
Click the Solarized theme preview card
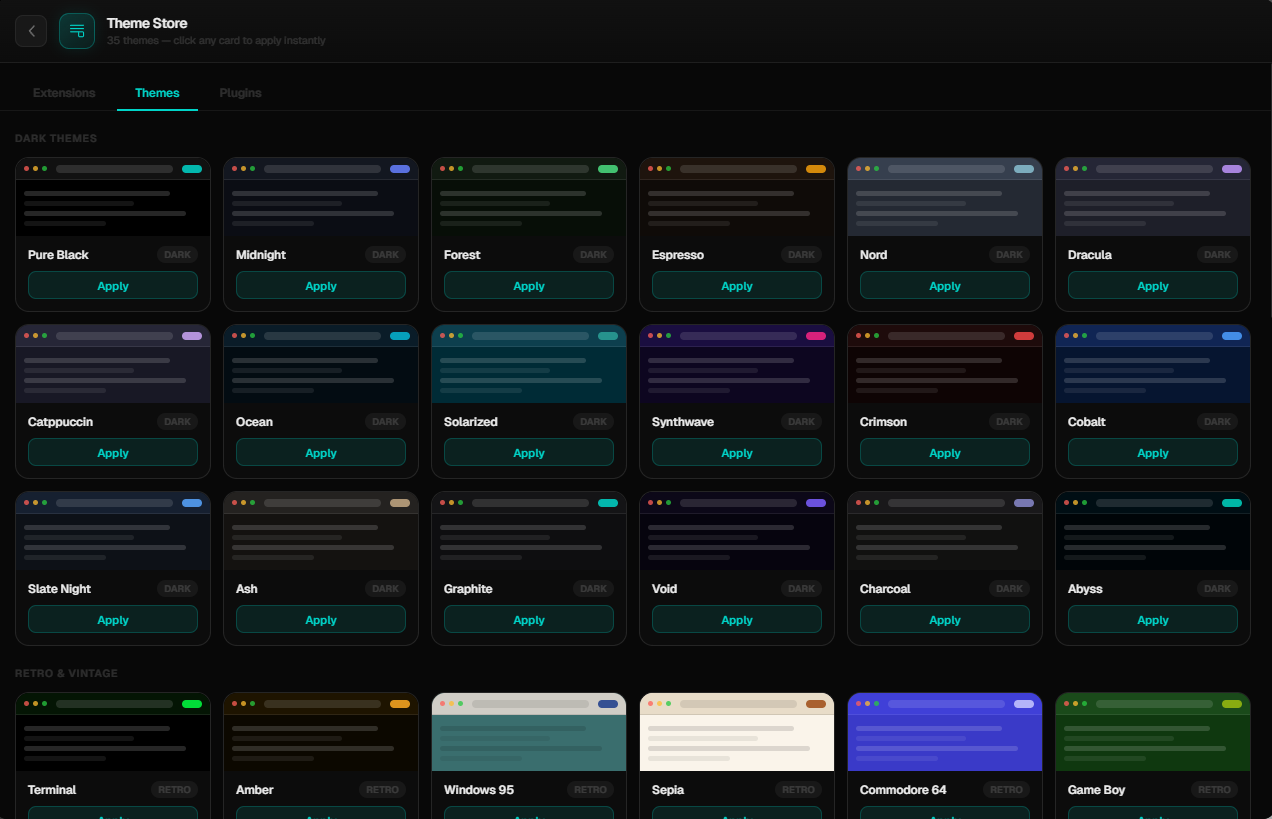coord(528,364)
